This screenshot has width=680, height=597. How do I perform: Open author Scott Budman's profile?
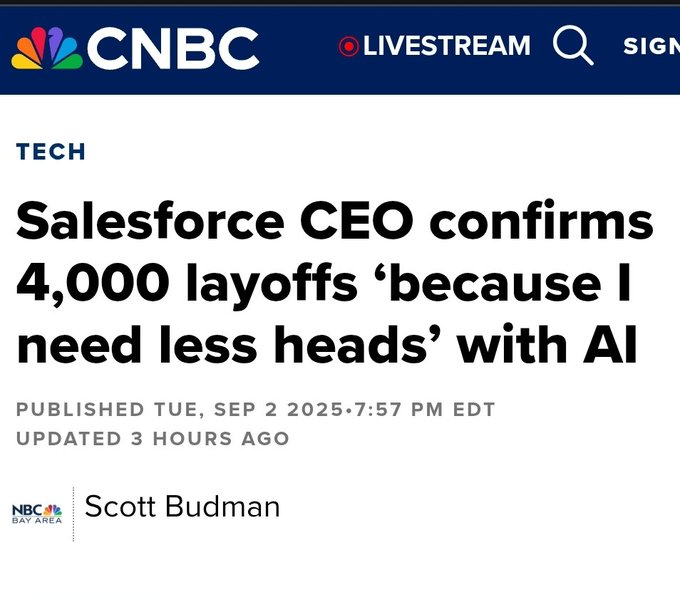[x=182, y=506]
